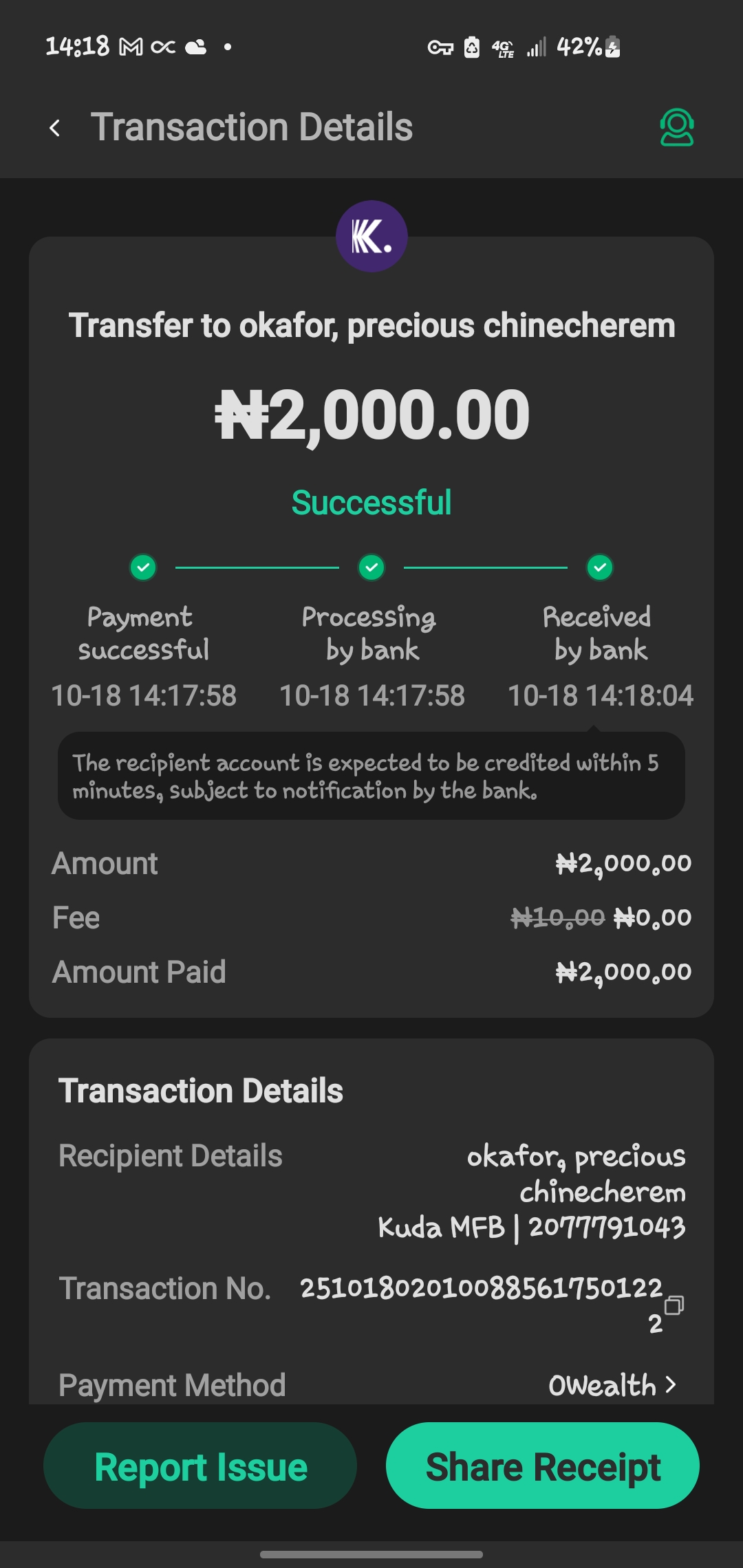Tap the Kuda bank logo
This screenshot has height=1568, width=743.
(371, 236)
